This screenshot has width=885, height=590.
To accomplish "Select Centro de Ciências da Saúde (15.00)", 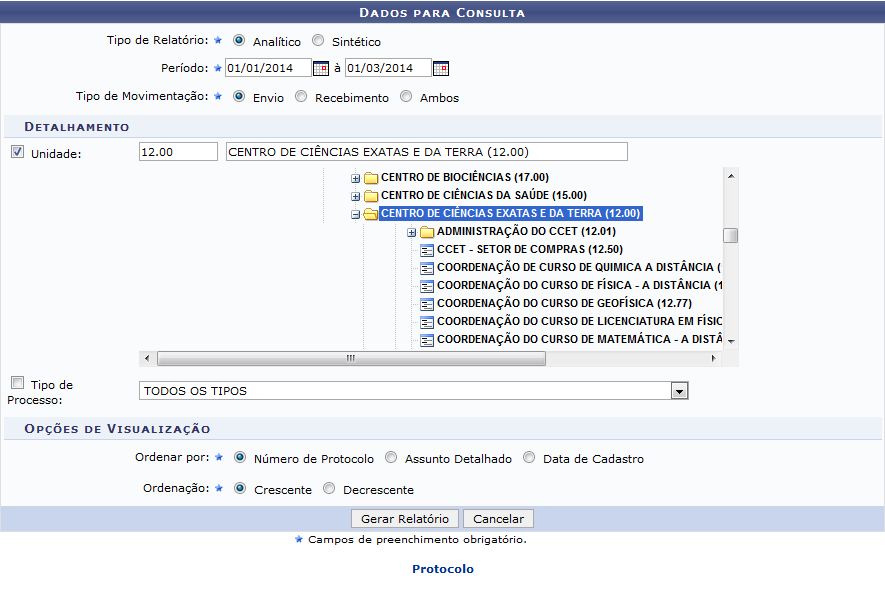I will [x=484, y=196].
